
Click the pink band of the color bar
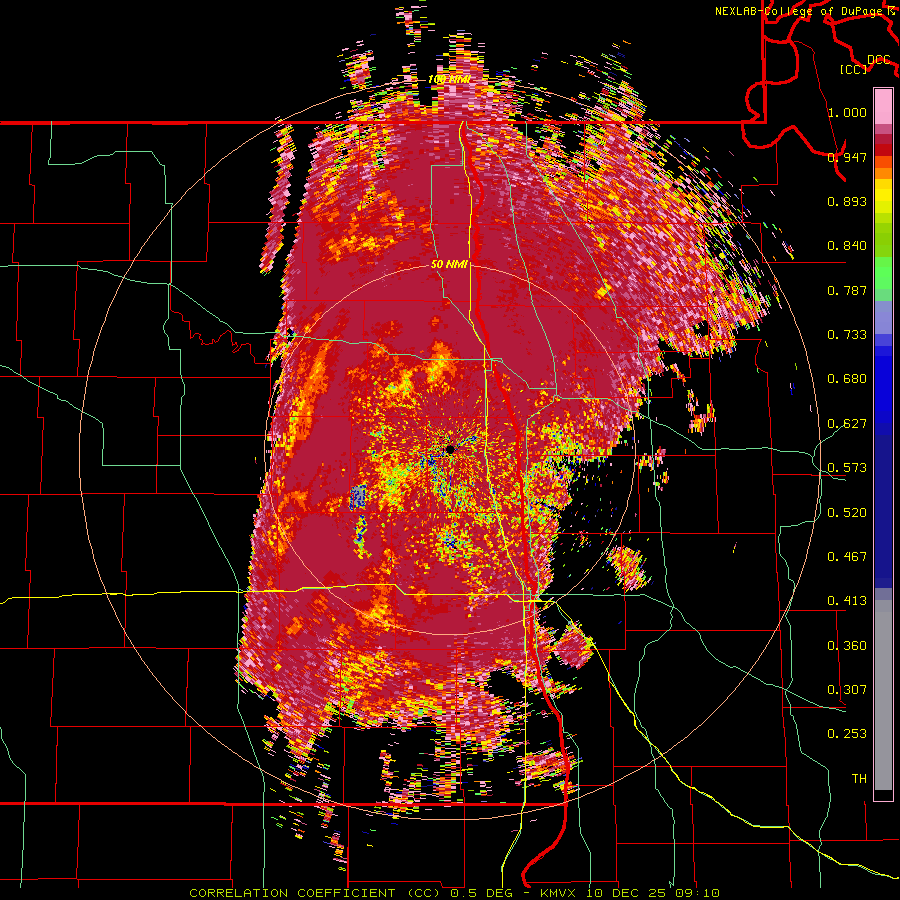coord(883,107)
